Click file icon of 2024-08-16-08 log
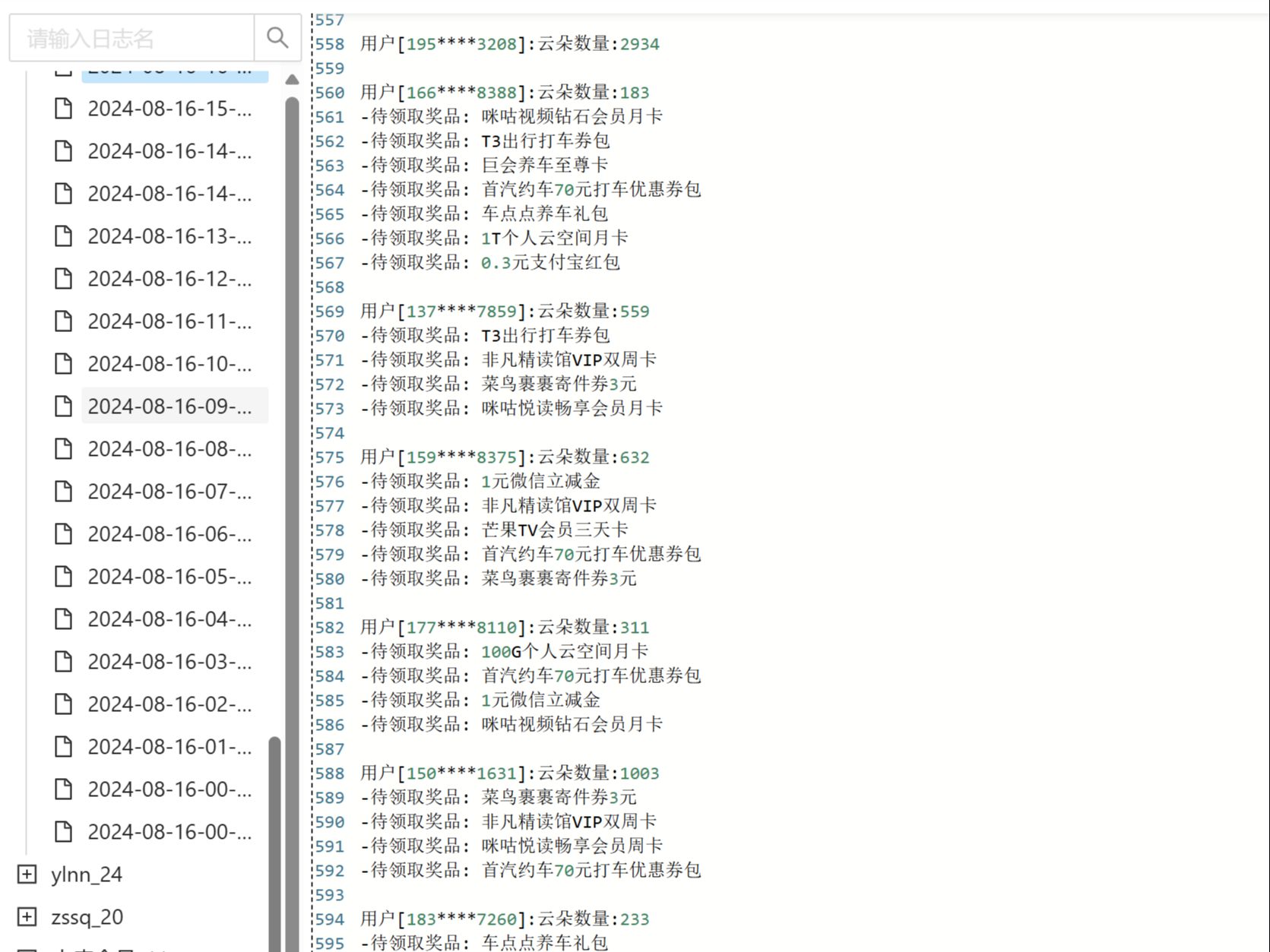This screenshot has width=1270, height=952. click(x=64, y=449)
